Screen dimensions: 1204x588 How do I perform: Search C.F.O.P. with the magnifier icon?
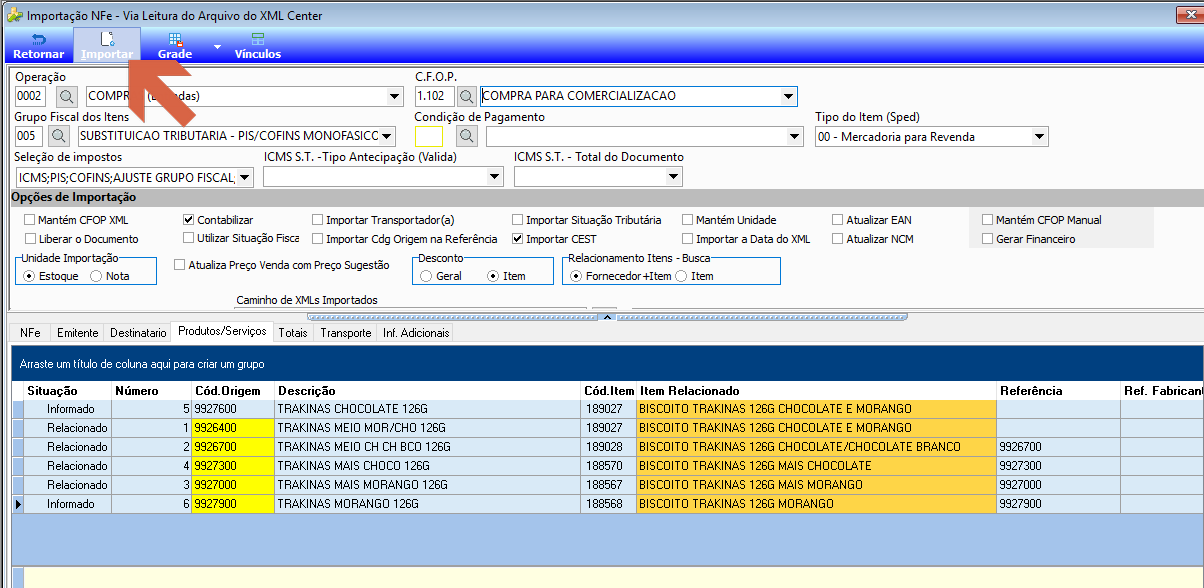pyautogui.click(x=466, y=96)
